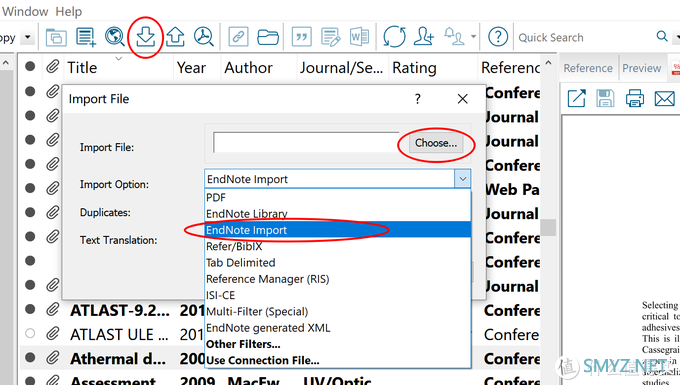Click the Find Full Text icon
680x385 pixels.
pyautogui.click(x=203, y=37)
